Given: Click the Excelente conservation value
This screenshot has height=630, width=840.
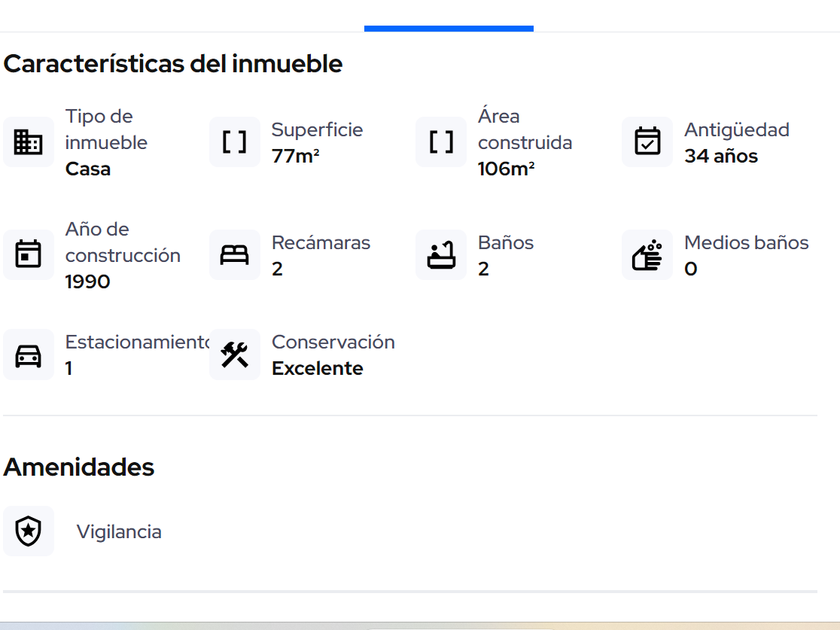Looking at the screenshot, I should pyautogui.click(x=317, y=368).
